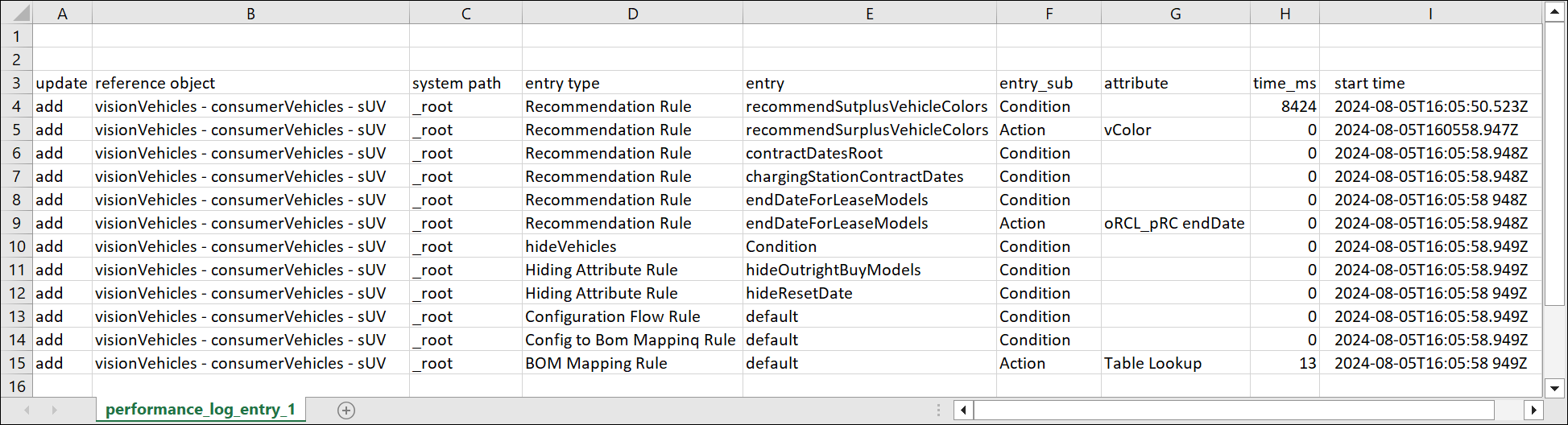Click horizontal scrollbar left arrow
This screenshot has height=425, width=1568.
click(963, 411)
